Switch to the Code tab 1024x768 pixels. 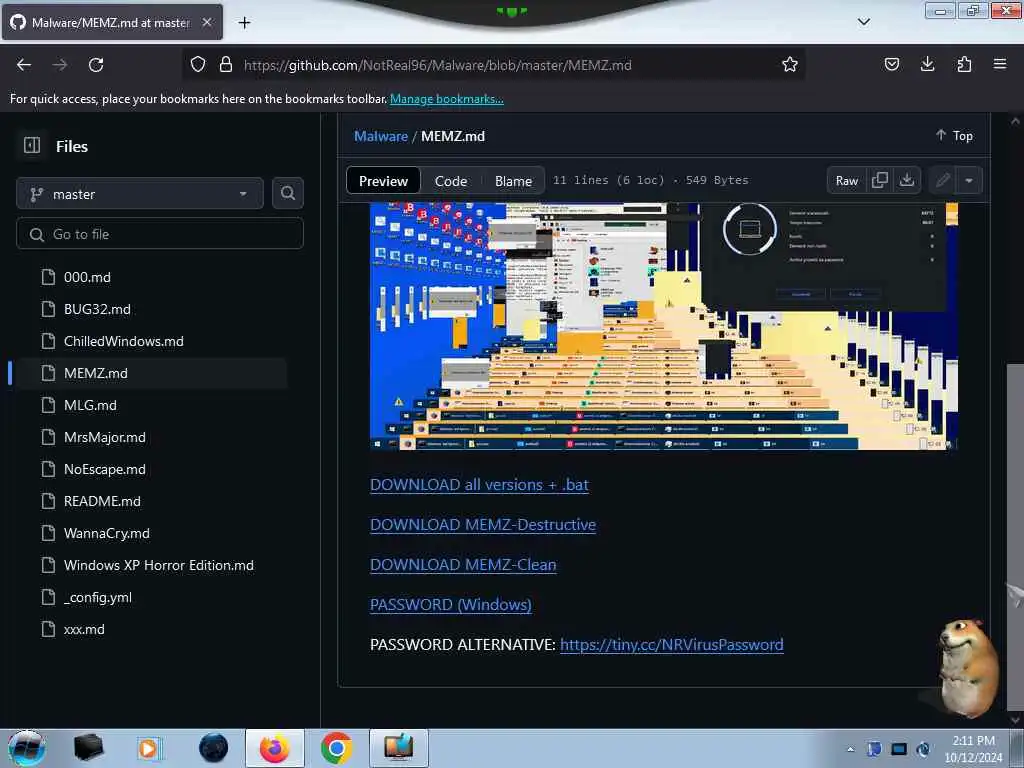pos(451,181)
